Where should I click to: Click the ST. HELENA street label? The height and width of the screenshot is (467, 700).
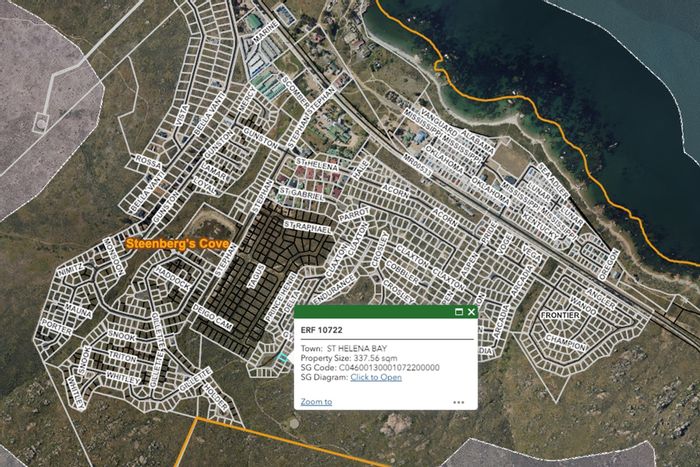tap(317, 164)
